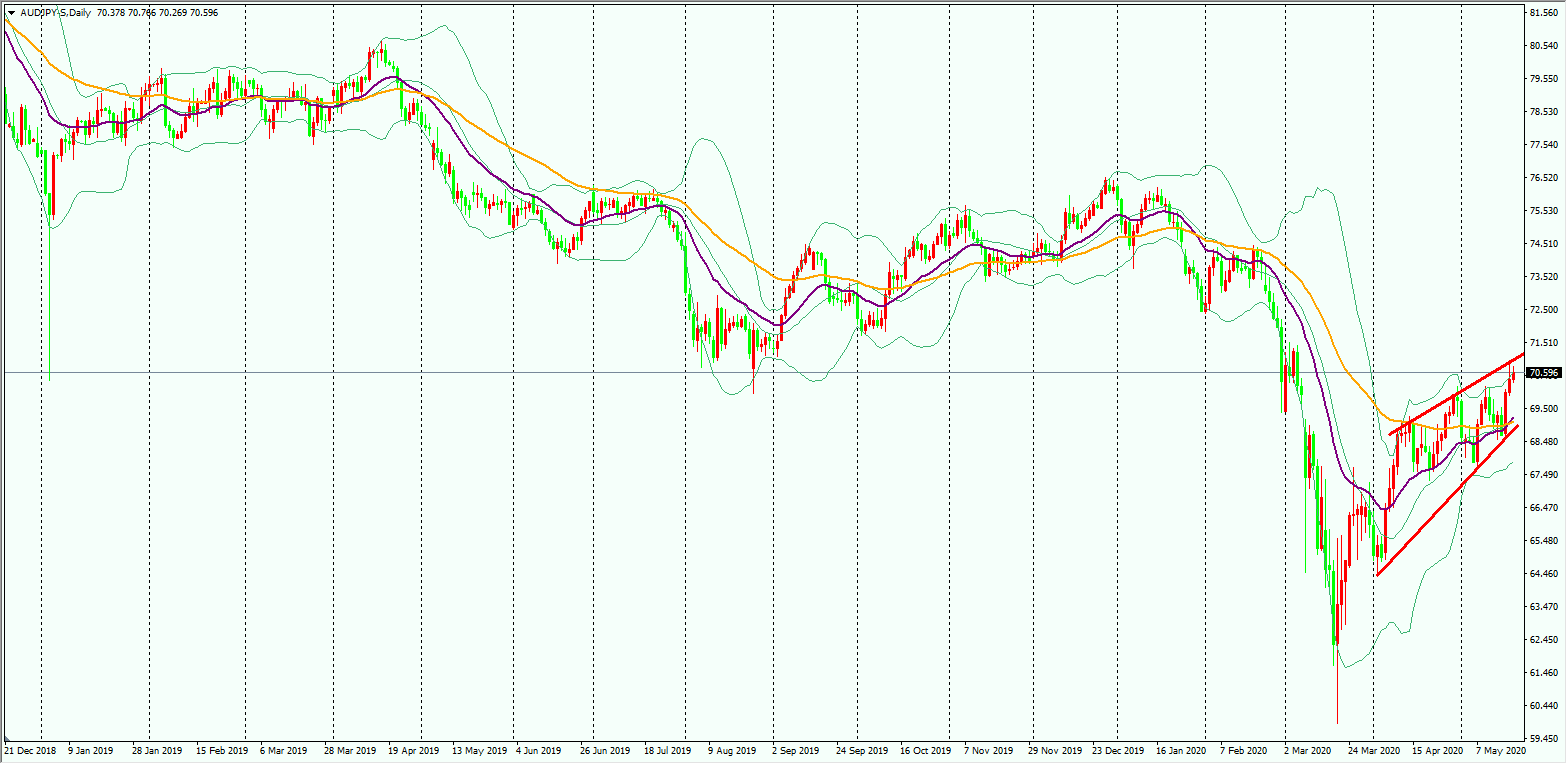The height and width of the screenshot is (764, 1567).
Task: Click the 75.530 price scale label
Action: [x=1544, y=210]
